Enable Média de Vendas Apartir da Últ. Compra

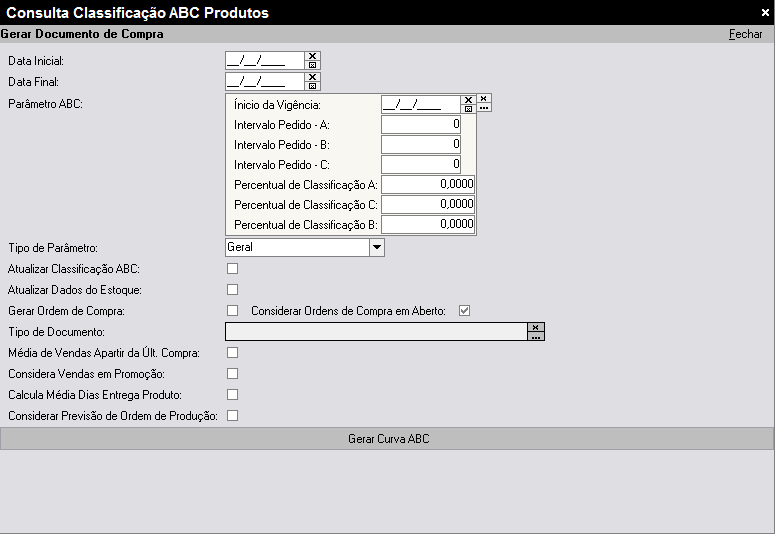click(x=232, y=353)
